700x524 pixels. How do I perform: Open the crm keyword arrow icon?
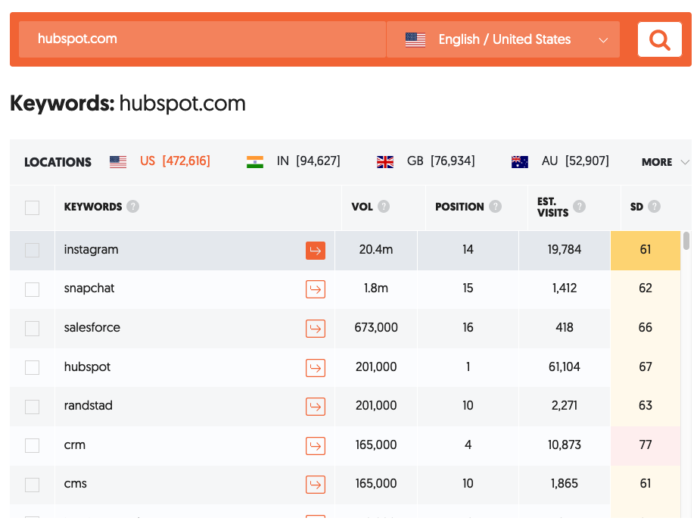(x=315, y=445)
